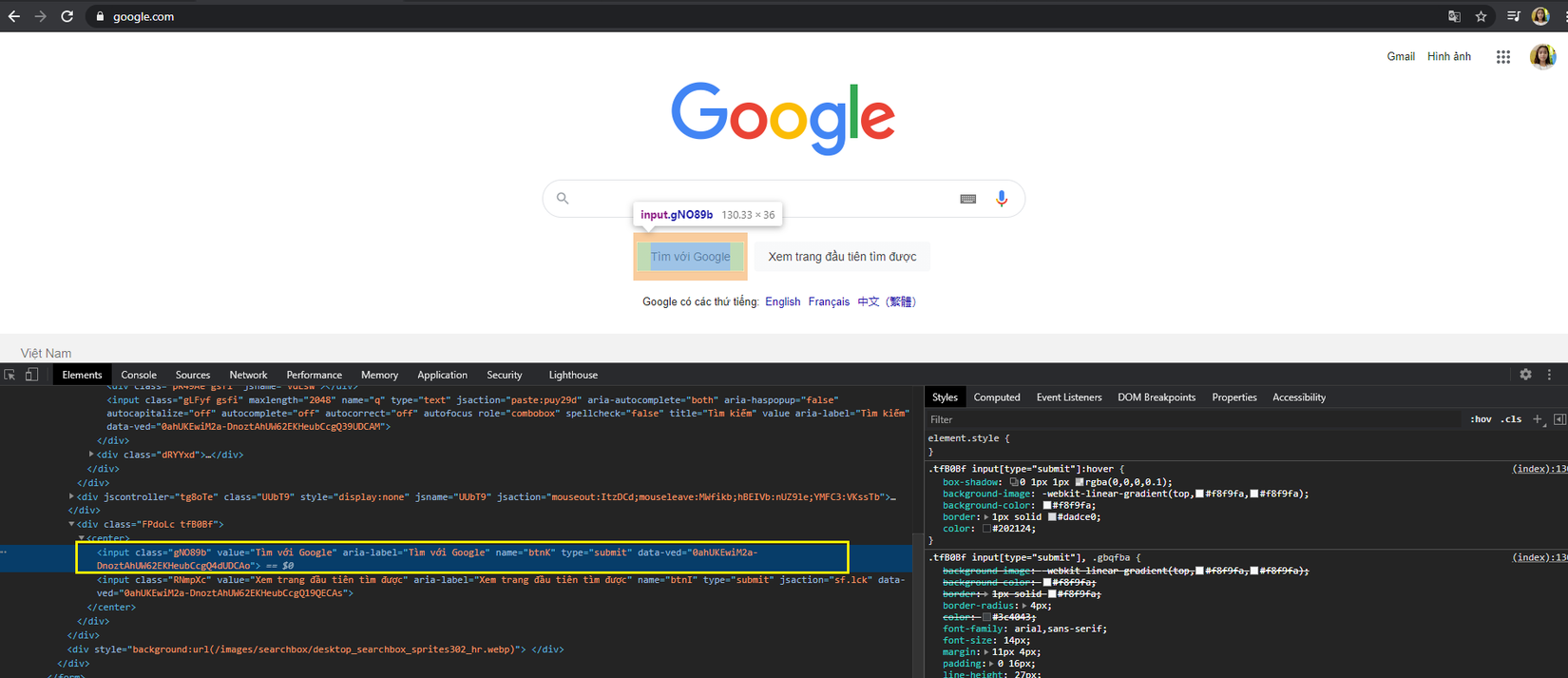This screenshot has width=1568, height=678.
Task: Click the Styles Filter input field
Action: click(1193, 419)
